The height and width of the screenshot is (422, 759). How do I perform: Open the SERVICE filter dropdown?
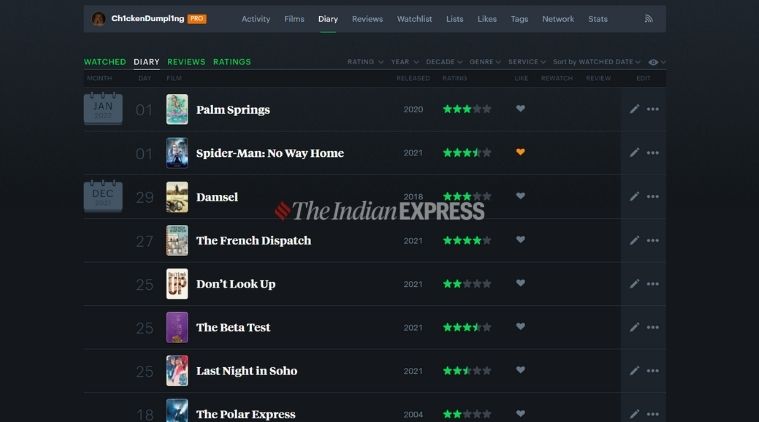click(x=527, y=62)
